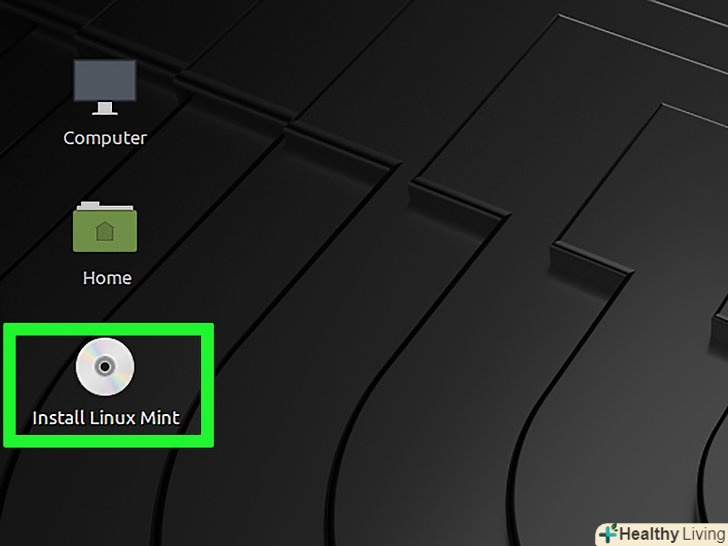Open the Computer desktop icon
The image size is (728, 546).
(x=105, y=87)
